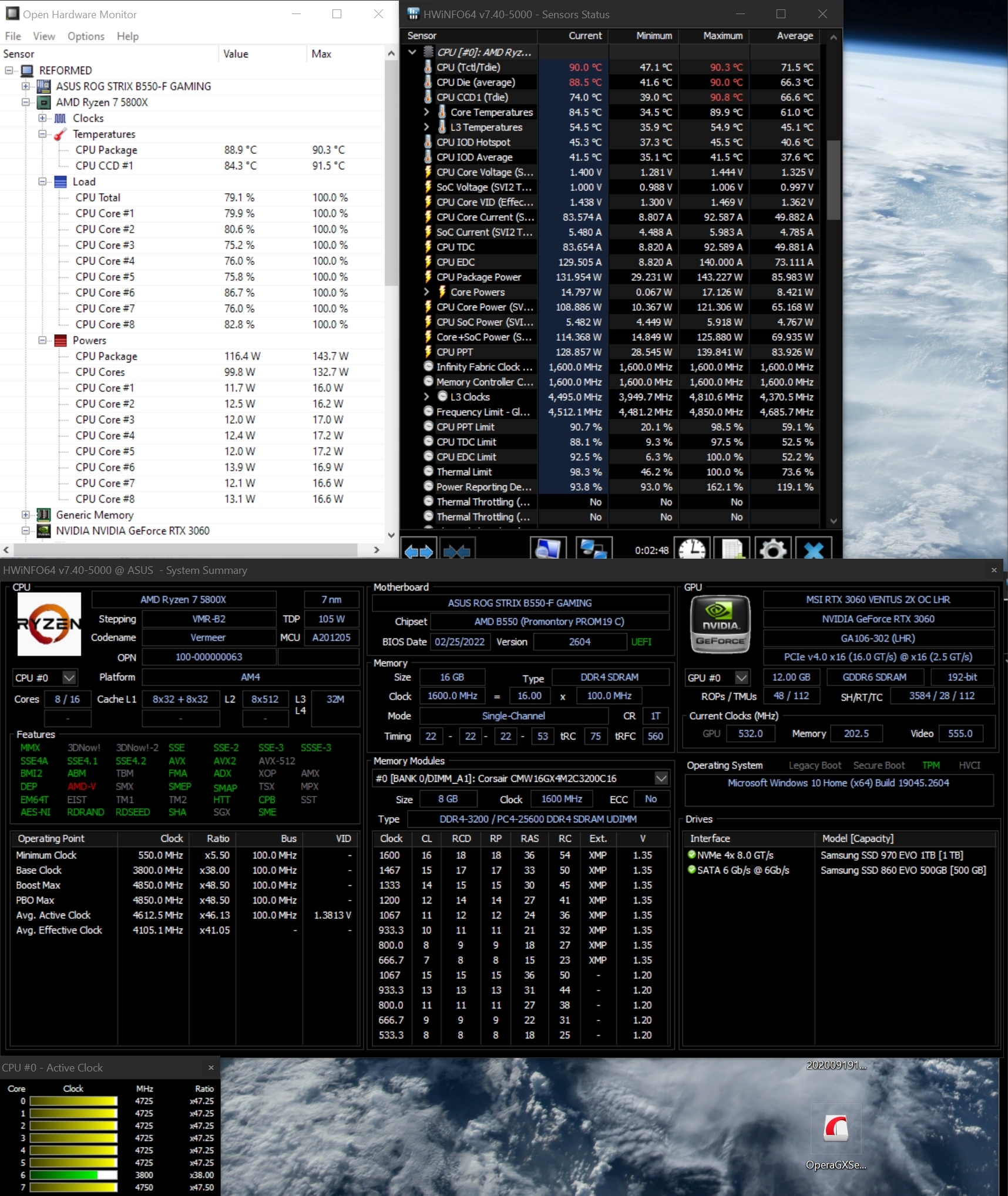Click the red Powers icon in the tree
The width and height of the screenshot is (1008, 1196).
coord(60,341)
